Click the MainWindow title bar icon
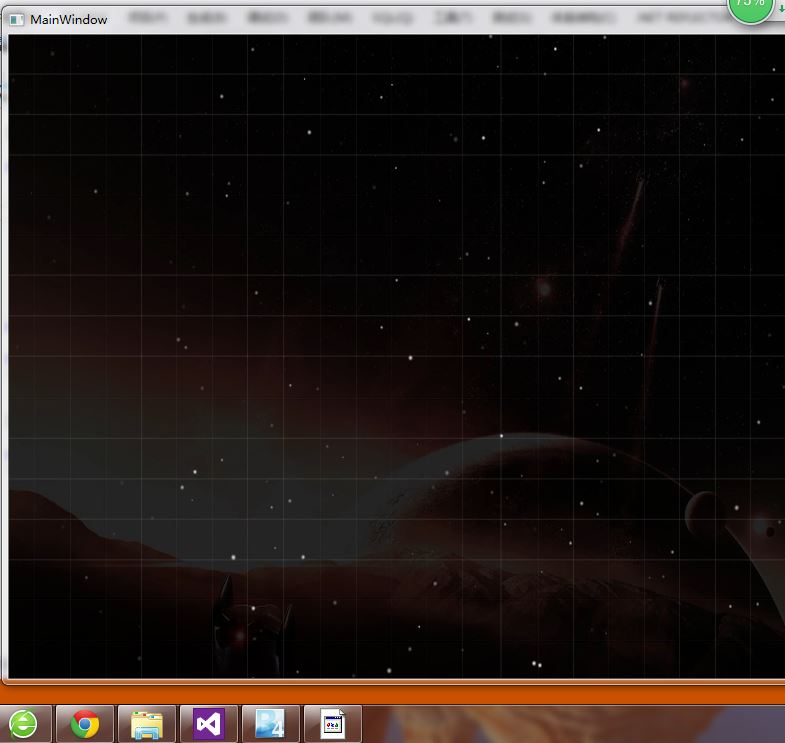 point(16,19)
